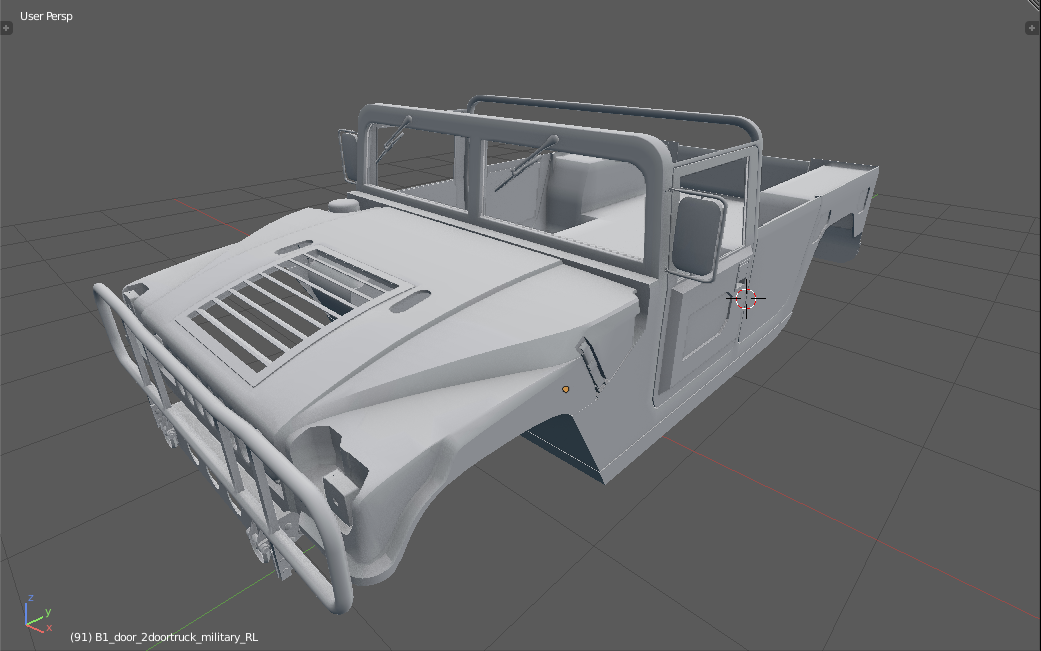The height and width of the screenshot is (651, 1041).
Task: Click the User Persp view label
Action: pyautogui.click(x=46, y=16)
